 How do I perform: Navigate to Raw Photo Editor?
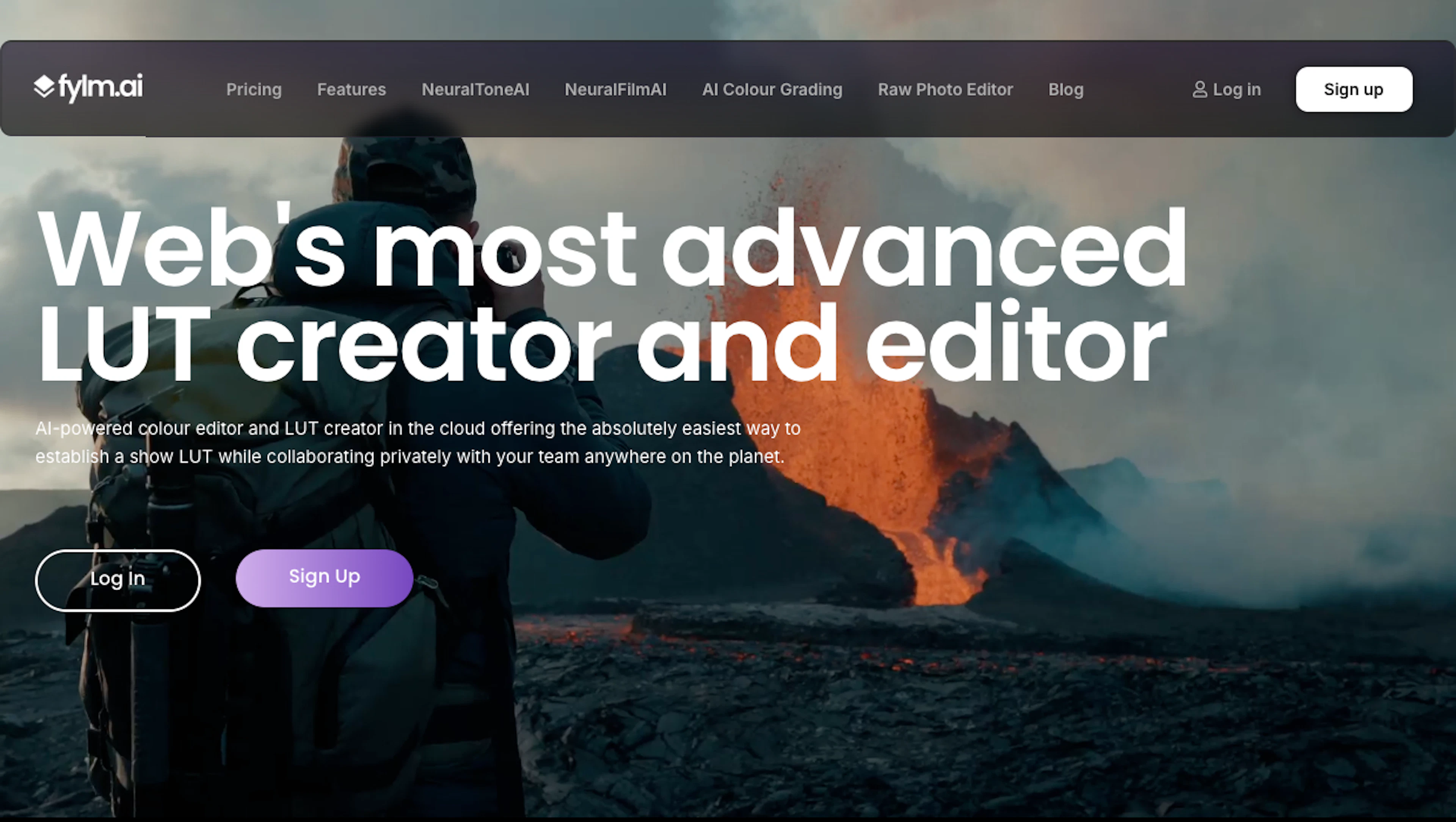tap(945, 89)
